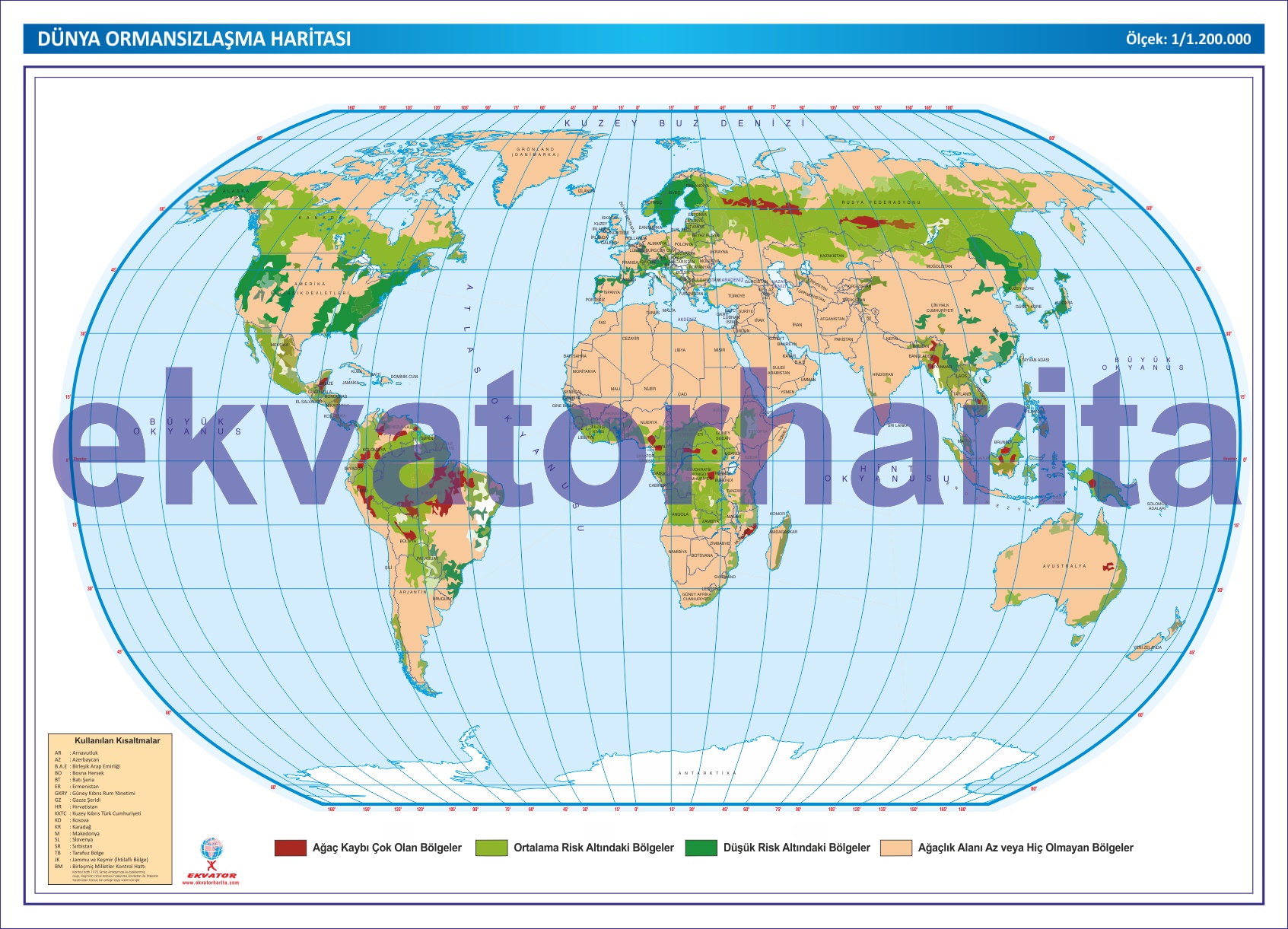Click the 'ANGOLA' label

coord(680,514)
